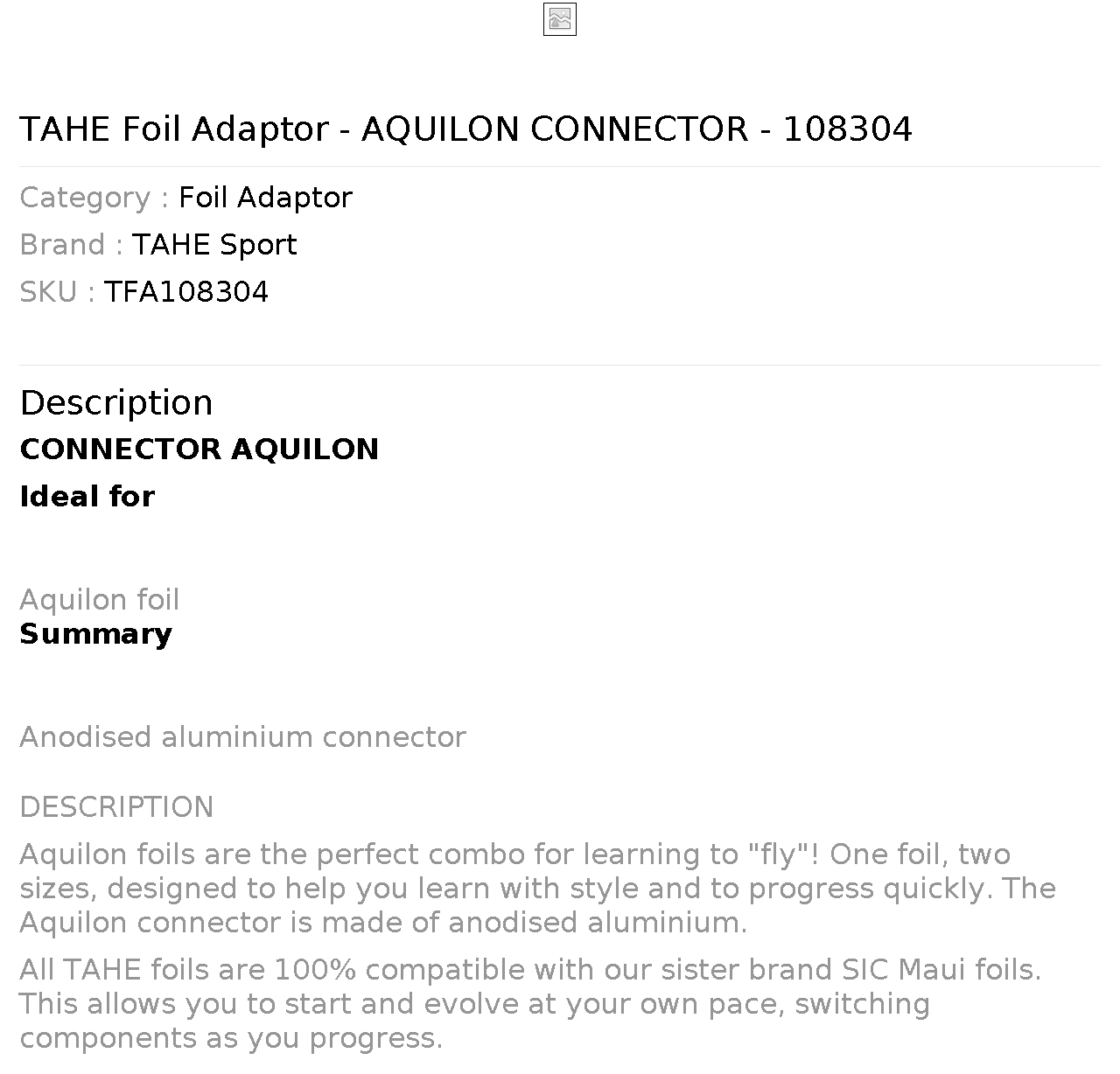1120x1074 pixels.
Task: Open the Foil Adaptor category link
Action: (x=265, y=198)
